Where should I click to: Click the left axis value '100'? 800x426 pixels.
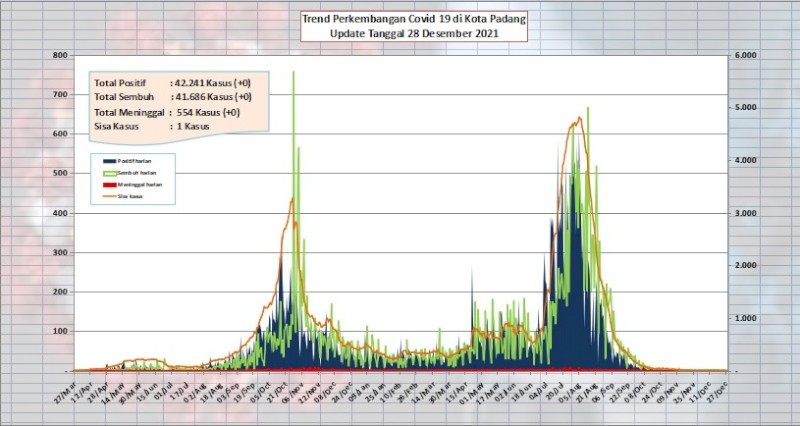[59, 332]
